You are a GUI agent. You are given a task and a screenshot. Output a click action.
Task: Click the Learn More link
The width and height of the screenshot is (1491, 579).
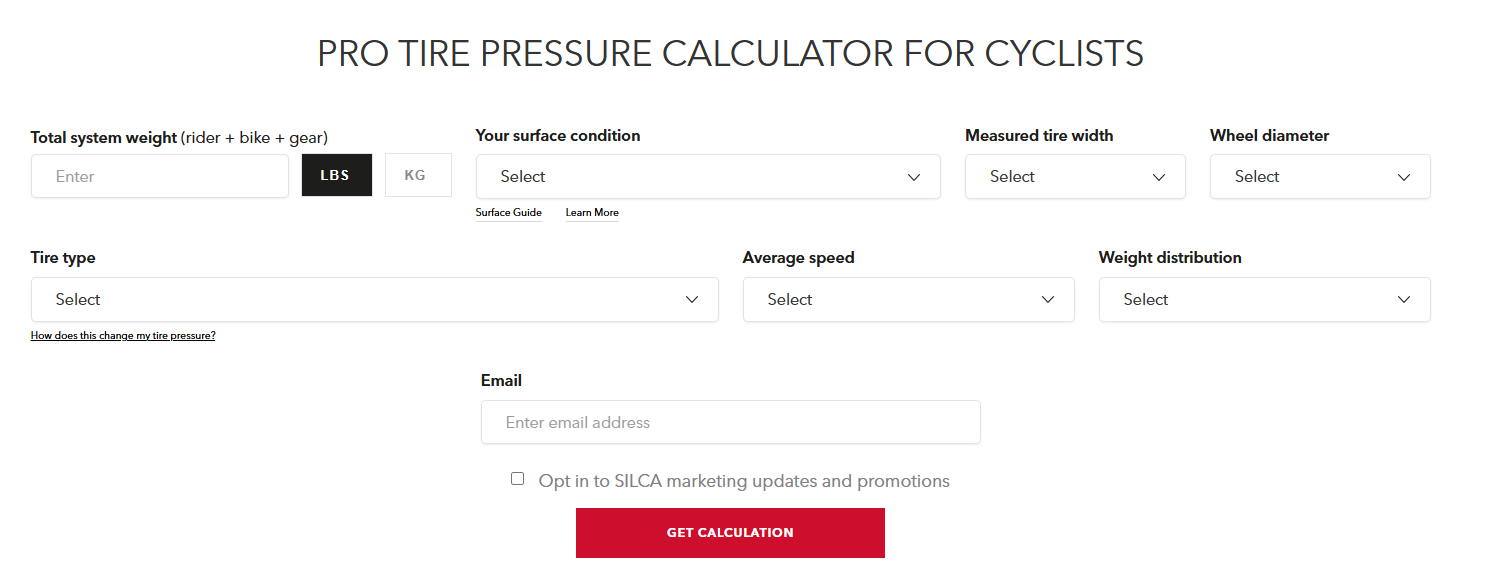(592, 212)
